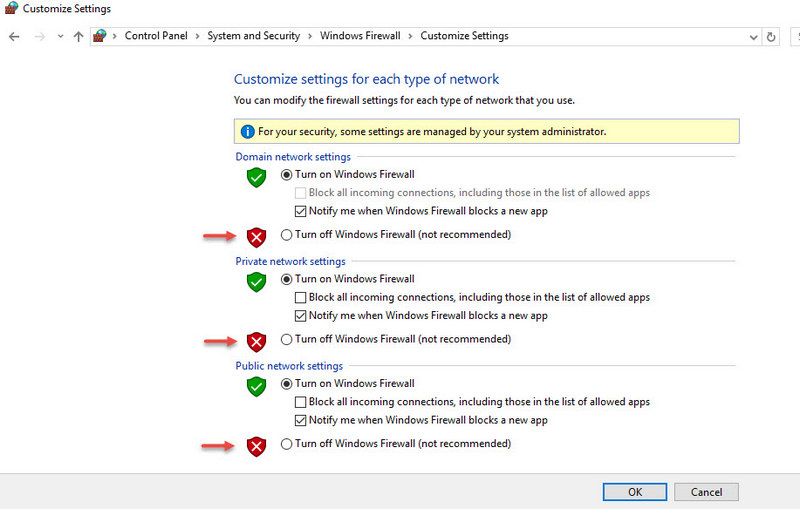Click green shield under Private network settings
The image size is (800, 509).
(x=257, y=282)
